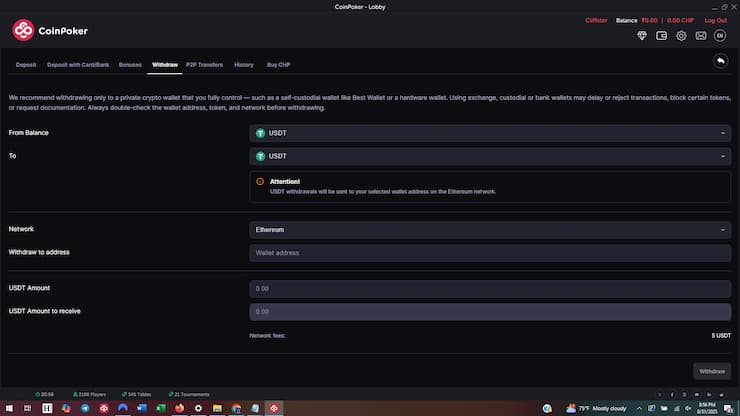Open the Windows Start menu
The width and height of the screenshot is (740, 416).
click(9, 408)
